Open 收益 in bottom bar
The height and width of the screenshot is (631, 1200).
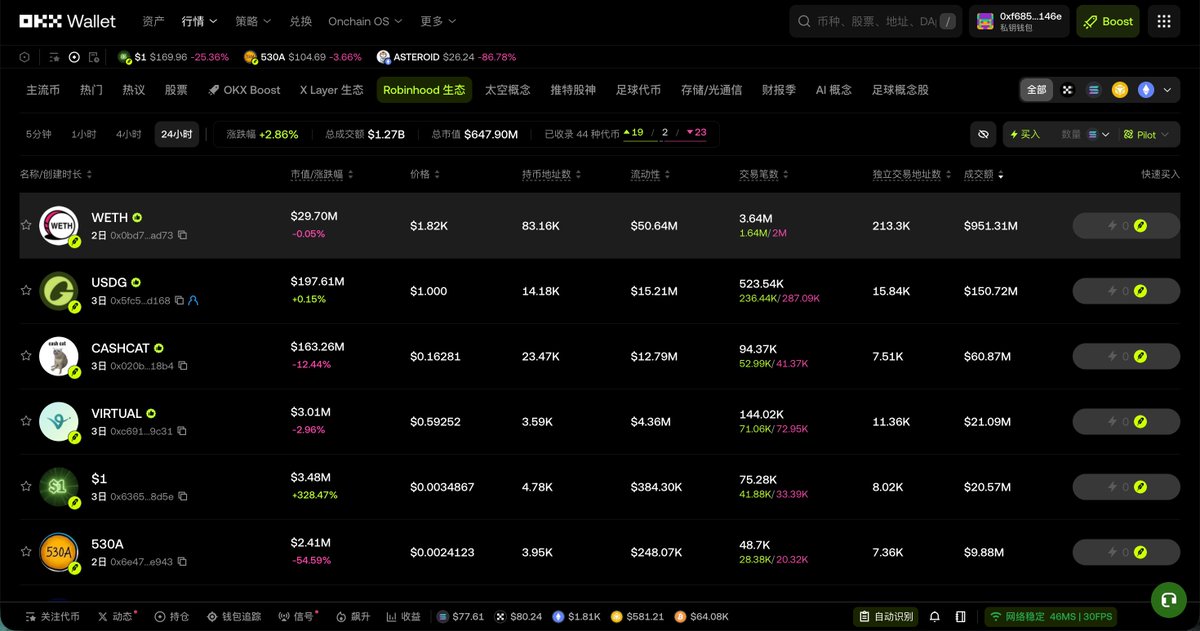point(403,617)
